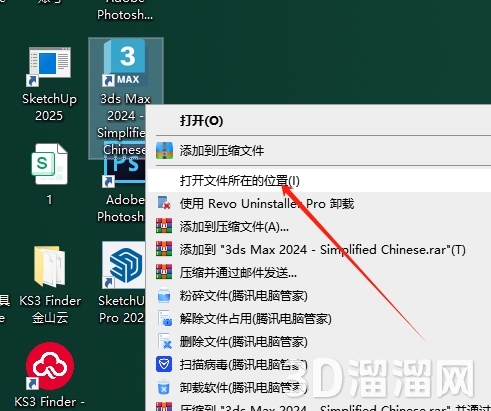Select the red KS3 Finder cloud shortcut
491x411 pixels.
coord(49,375)
